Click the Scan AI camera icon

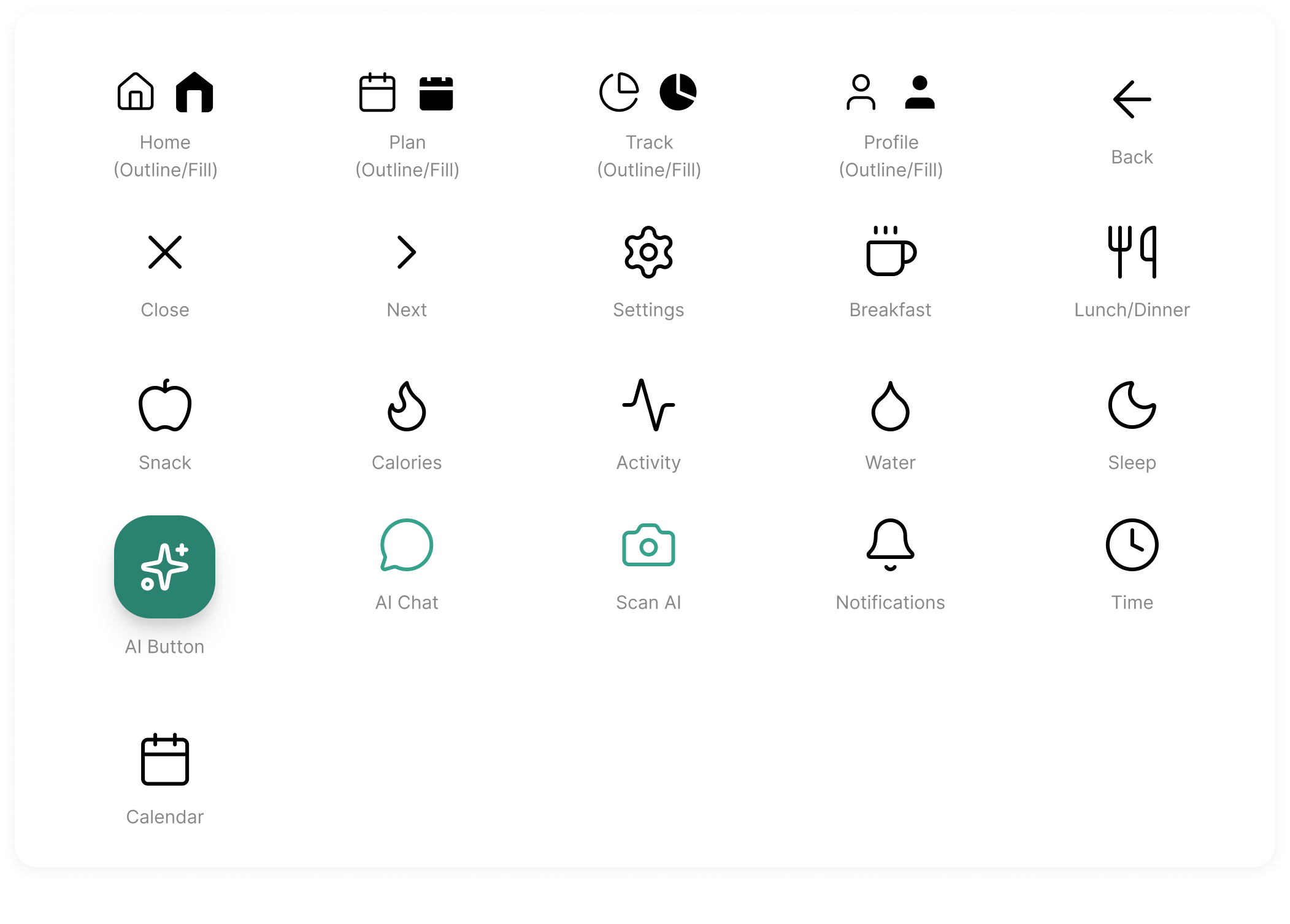tap(648, 545)
